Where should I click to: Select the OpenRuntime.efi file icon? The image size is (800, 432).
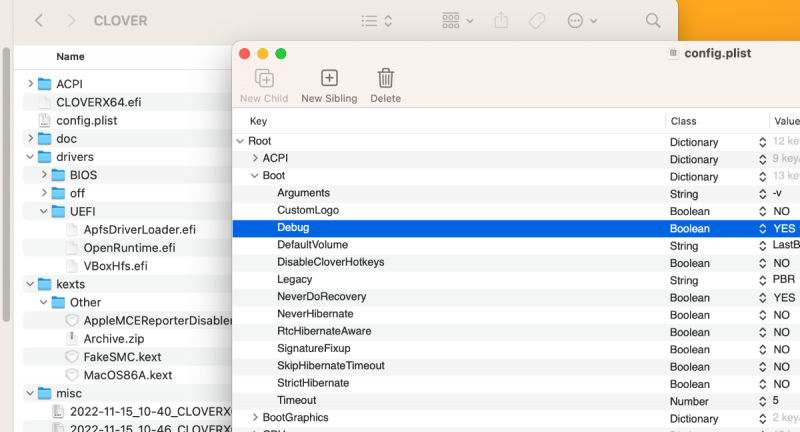pyautogui.click(x=72, y=248)
